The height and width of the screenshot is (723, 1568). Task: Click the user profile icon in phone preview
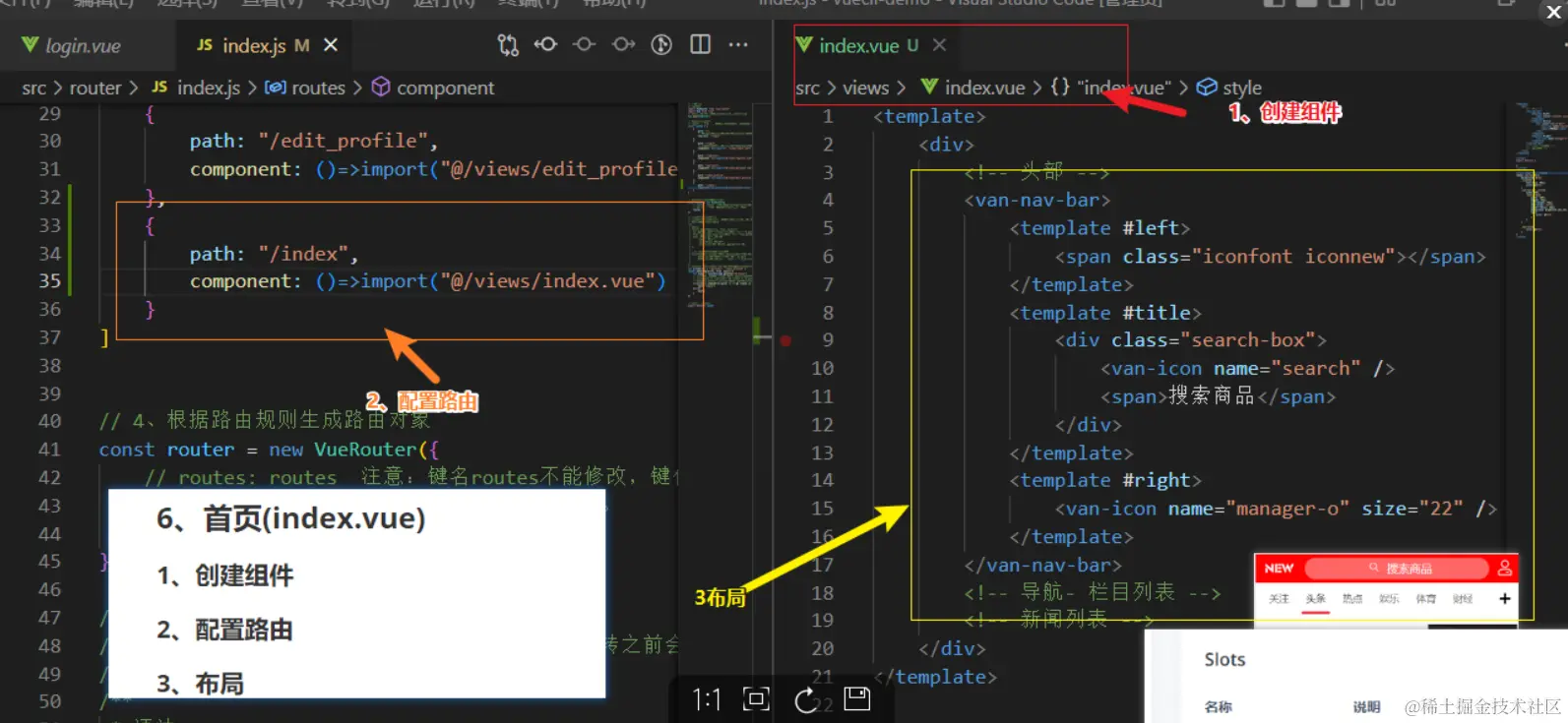pyautogui.click(x=1504, y=568)
